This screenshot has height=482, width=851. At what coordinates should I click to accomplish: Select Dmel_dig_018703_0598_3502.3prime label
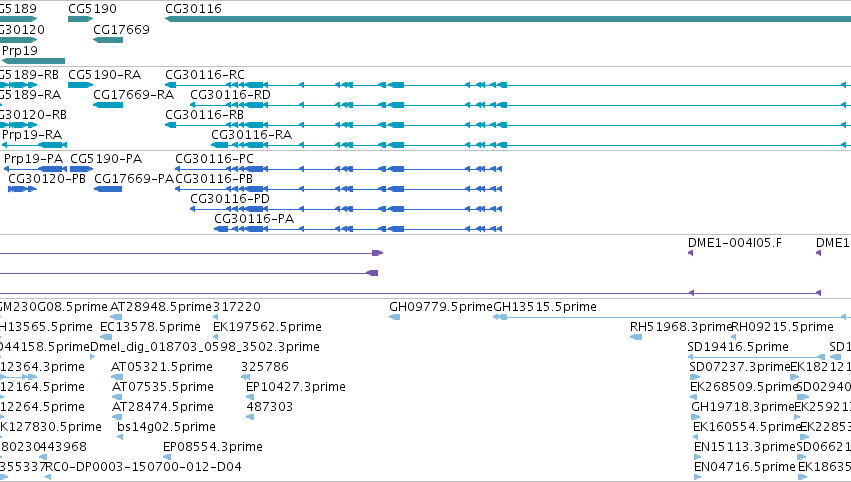point(205,347)
